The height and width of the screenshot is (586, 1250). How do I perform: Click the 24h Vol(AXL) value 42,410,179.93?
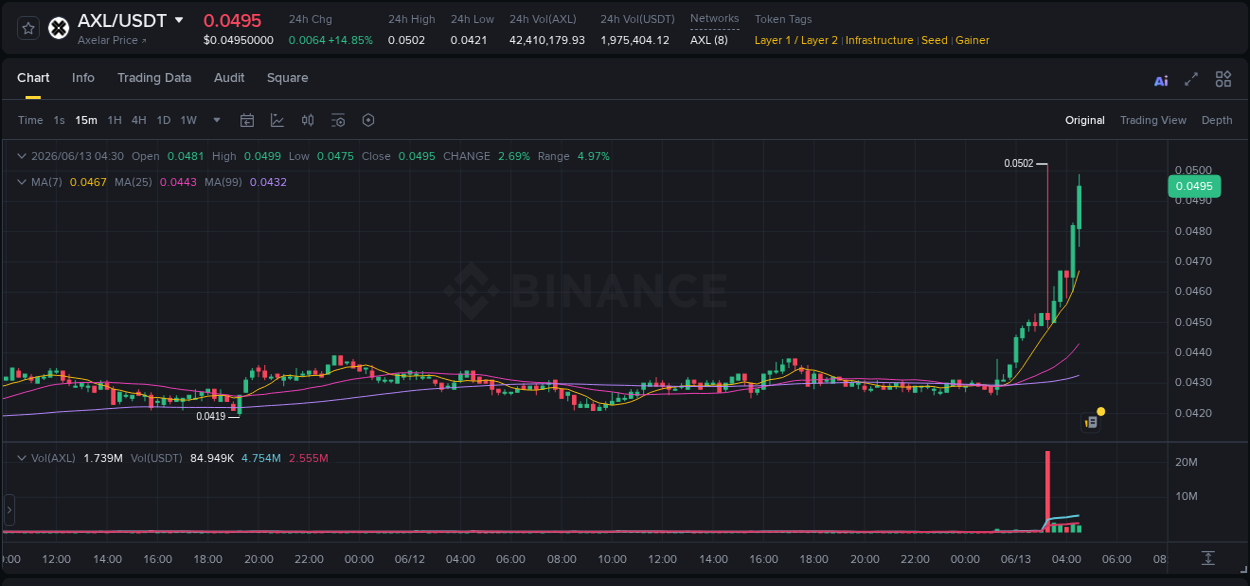pos(547,40)
